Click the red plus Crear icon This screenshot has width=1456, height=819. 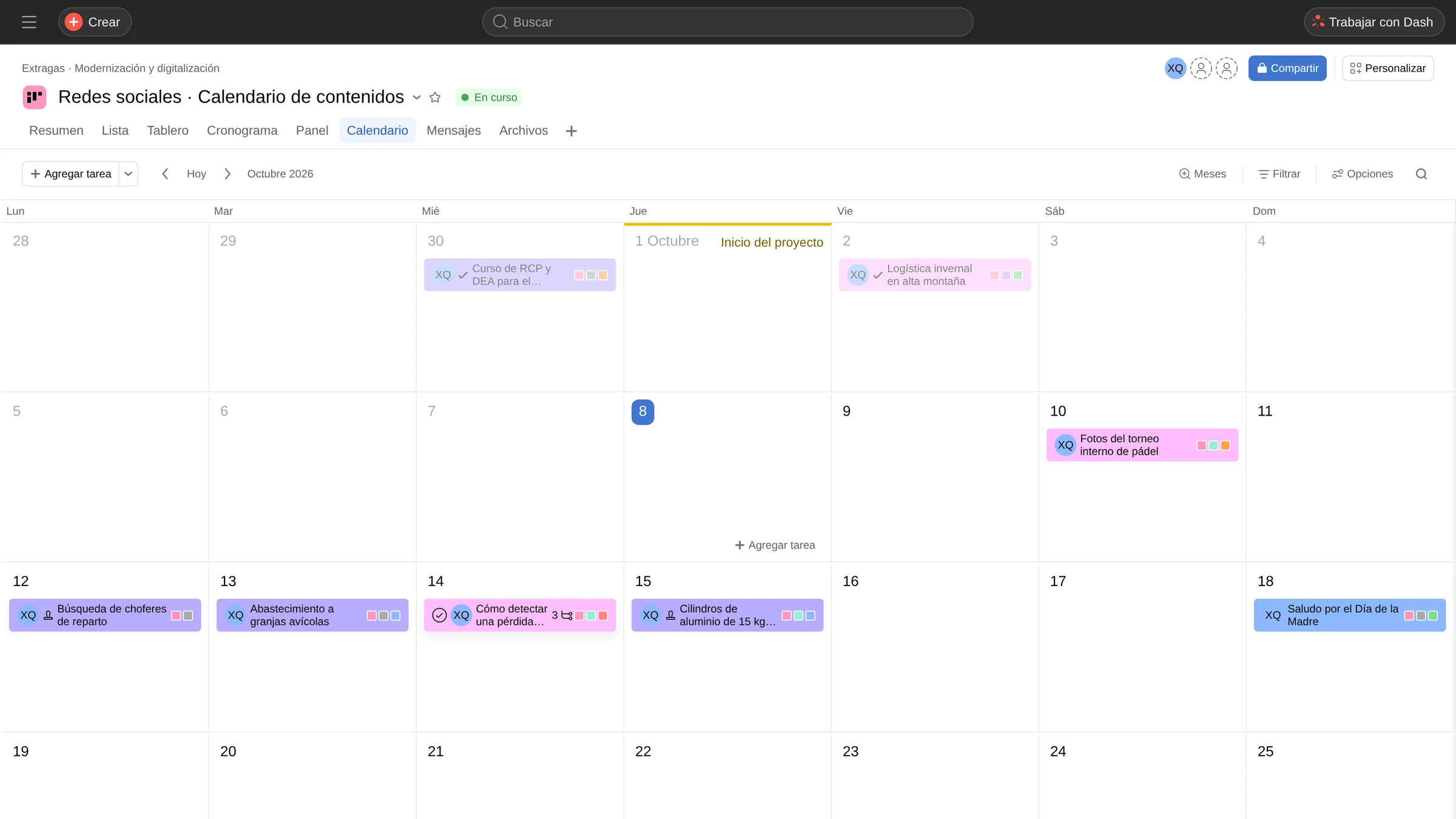click(x=73, y=22)
